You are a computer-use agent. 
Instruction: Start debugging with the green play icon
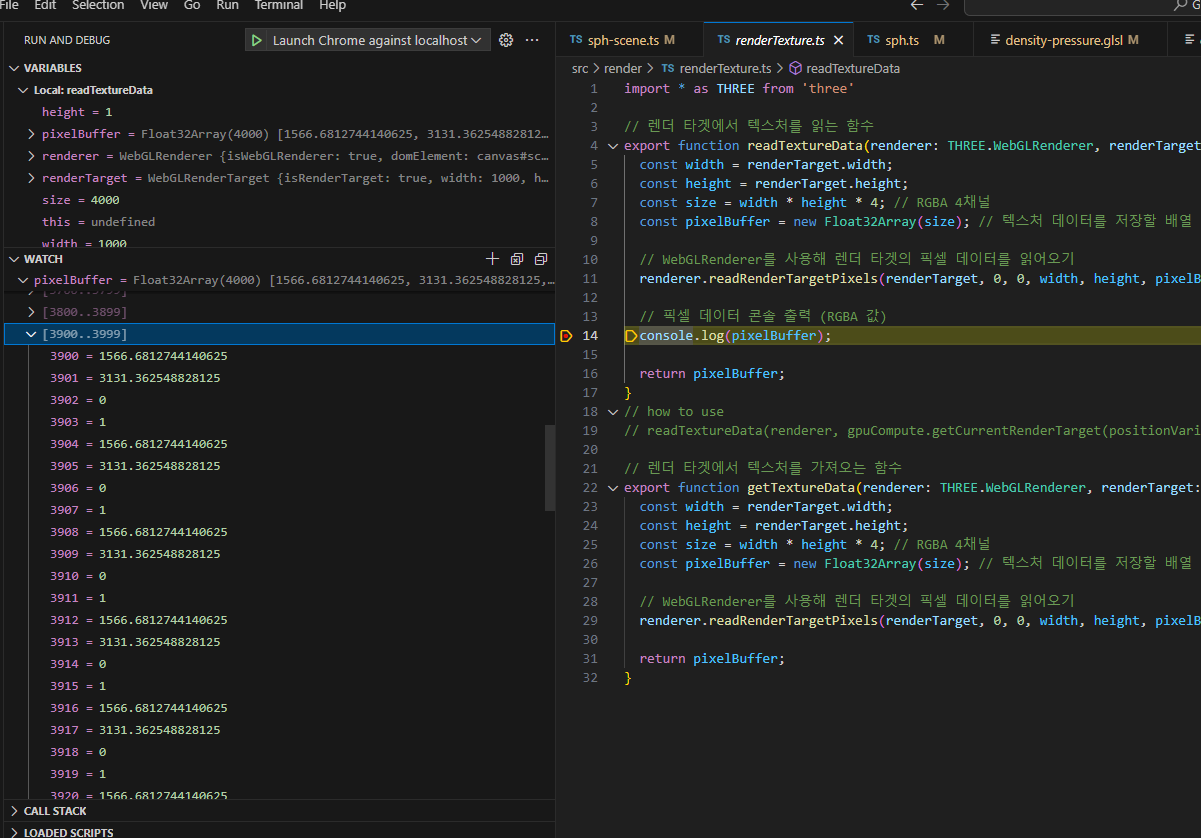pyautogui.click(x=257, y=40)
